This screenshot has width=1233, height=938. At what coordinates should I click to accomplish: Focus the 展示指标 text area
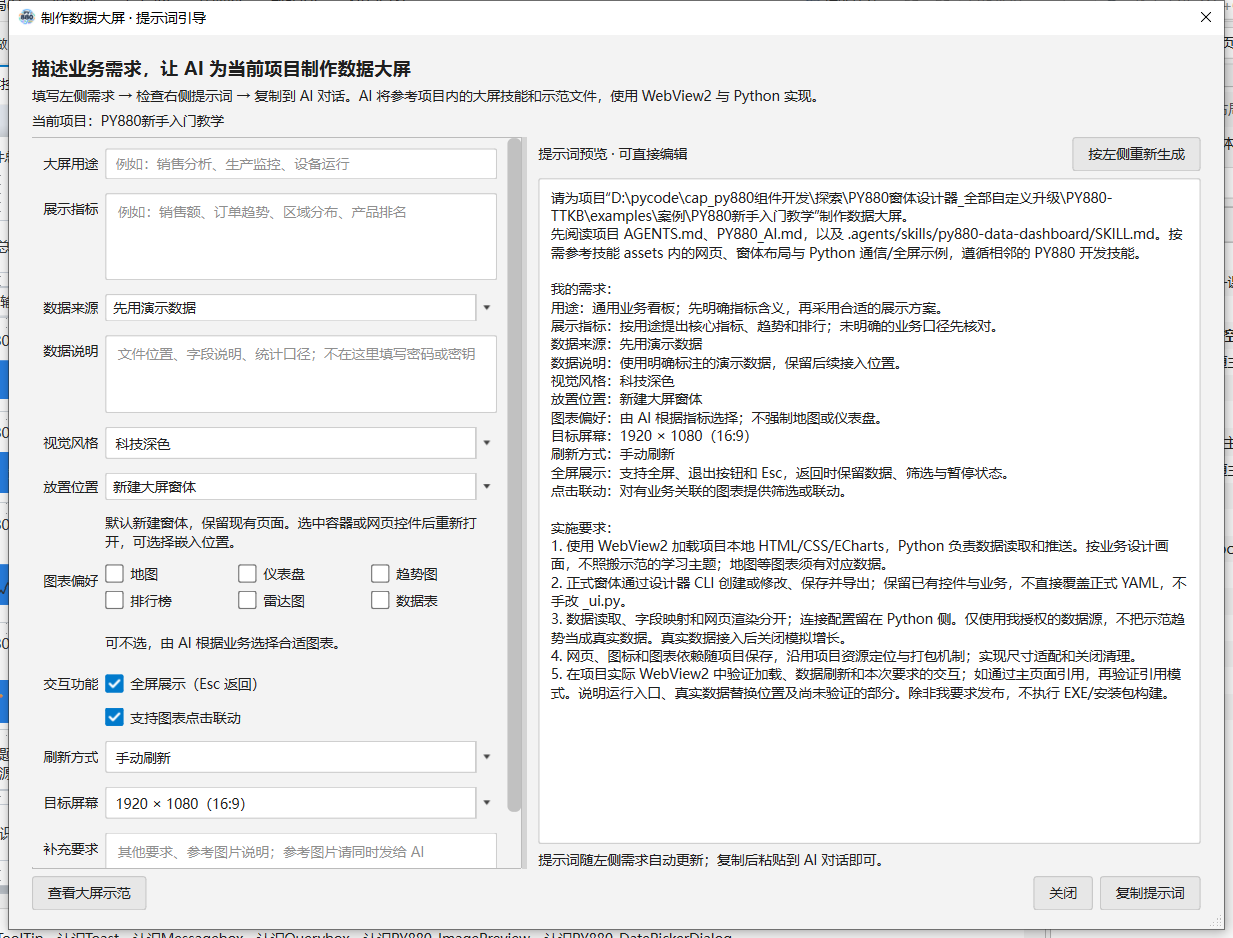point(301,236)
